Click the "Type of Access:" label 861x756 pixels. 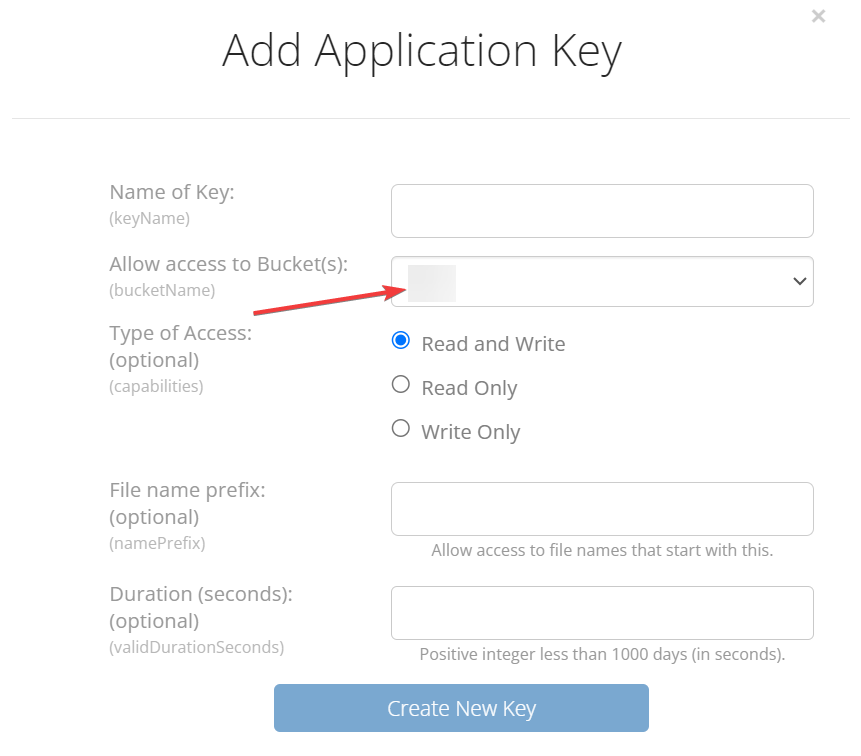click(x=181, y=333)
